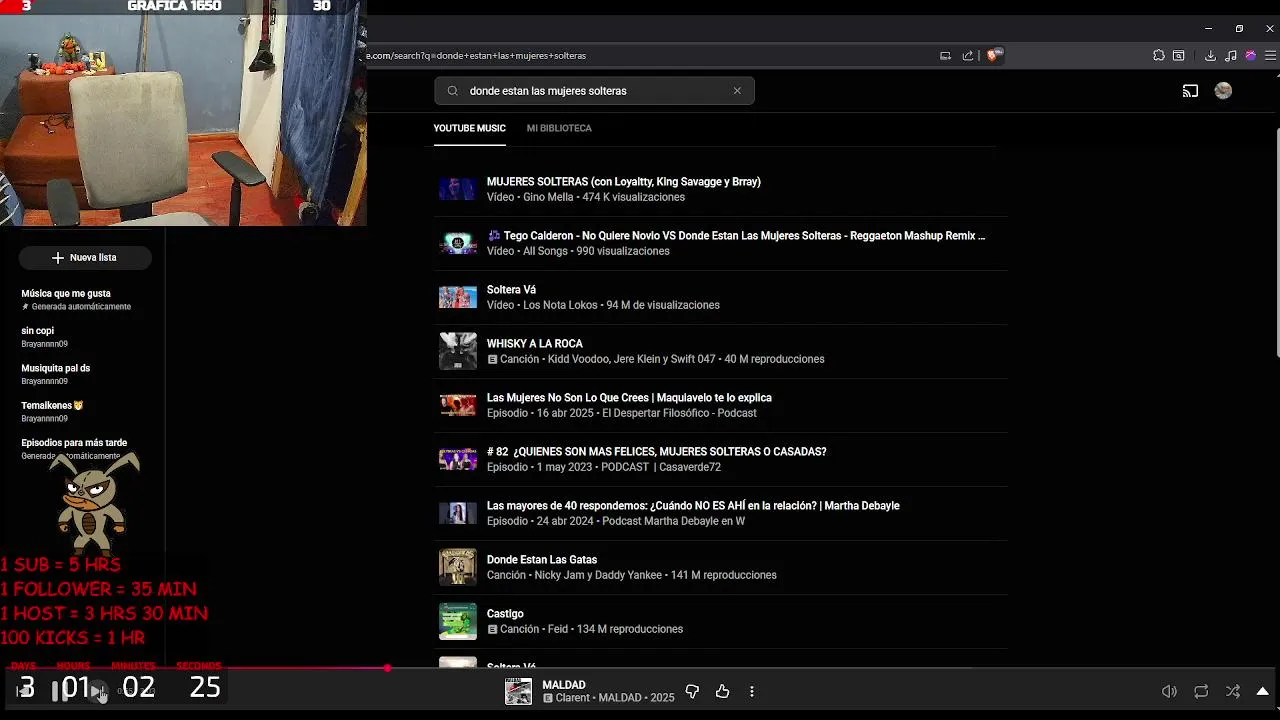Restore down the browser window

[x=1239, y=28]
